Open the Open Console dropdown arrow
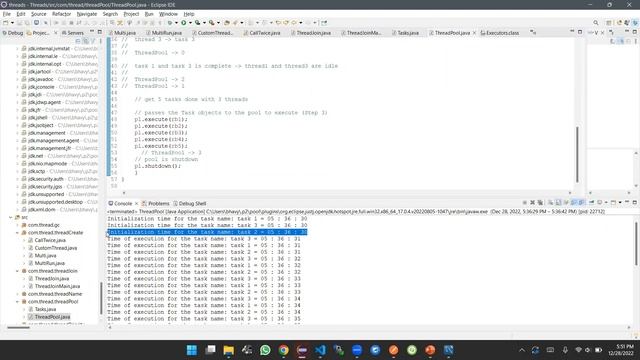This screenshot has width=640, height=360. coord(620,202)
